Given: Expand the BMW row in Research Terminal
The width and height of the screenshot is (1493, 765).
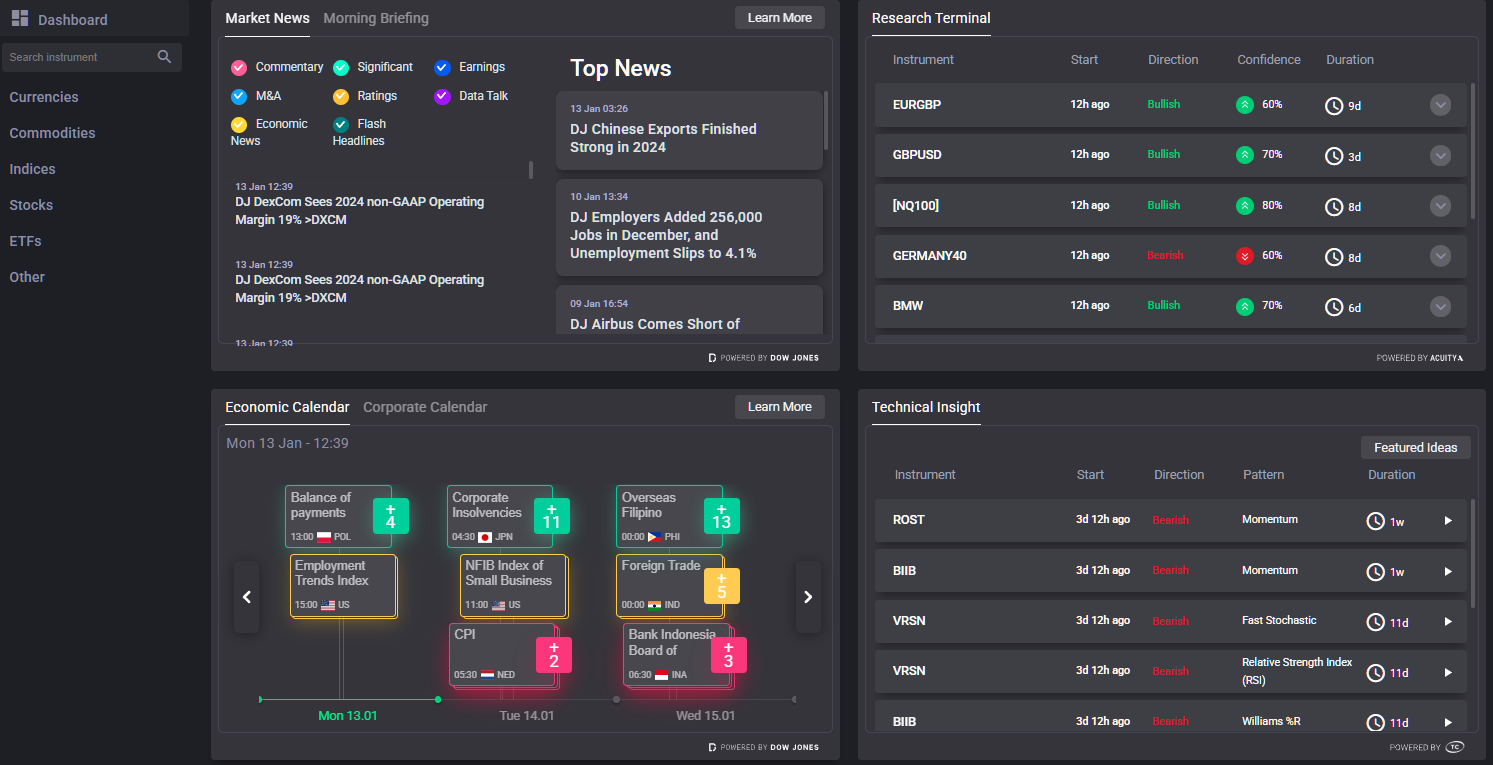Looking at the screenshot, I should coord(1440,306).
